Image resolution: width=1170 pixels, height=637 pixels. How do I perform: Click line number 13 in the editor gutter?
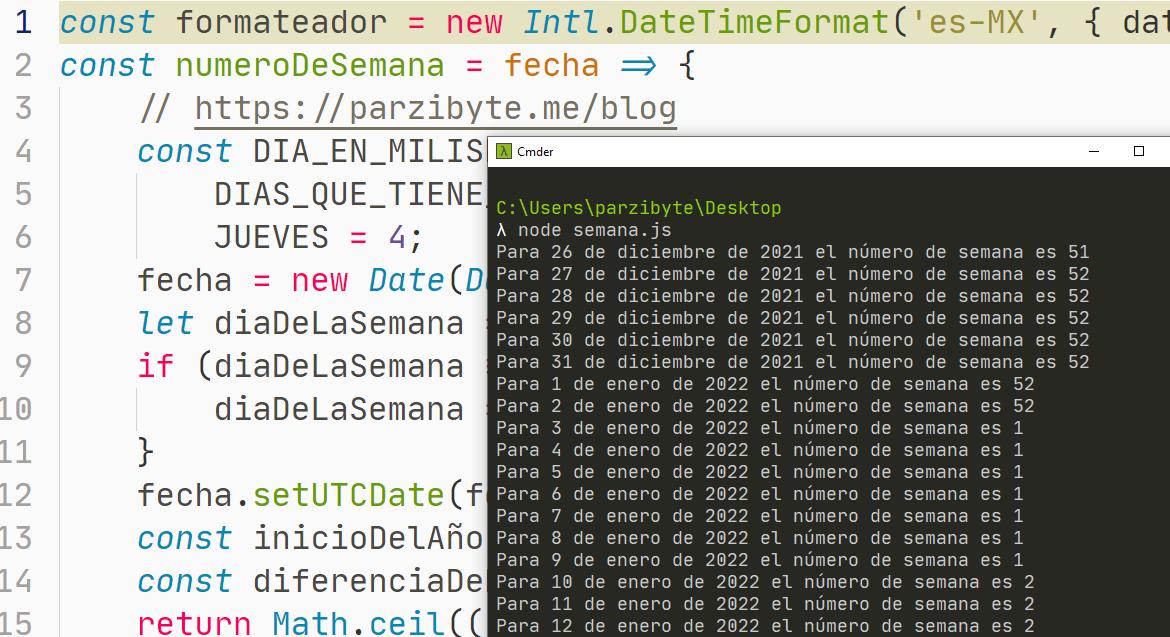click(16, 539)
